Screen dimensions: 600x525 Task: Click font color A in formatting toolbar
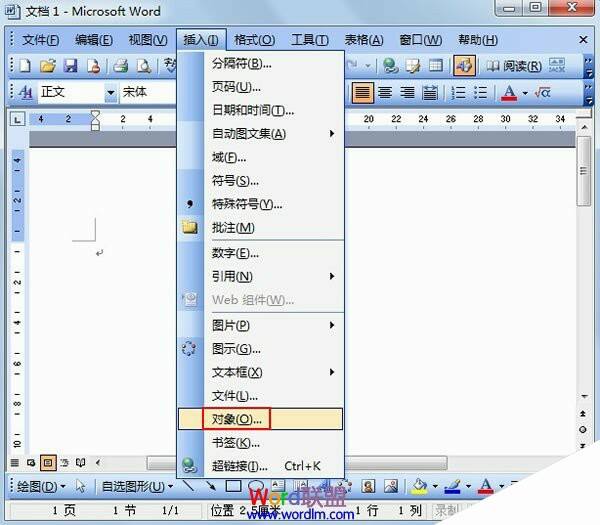tap(509, 93)
